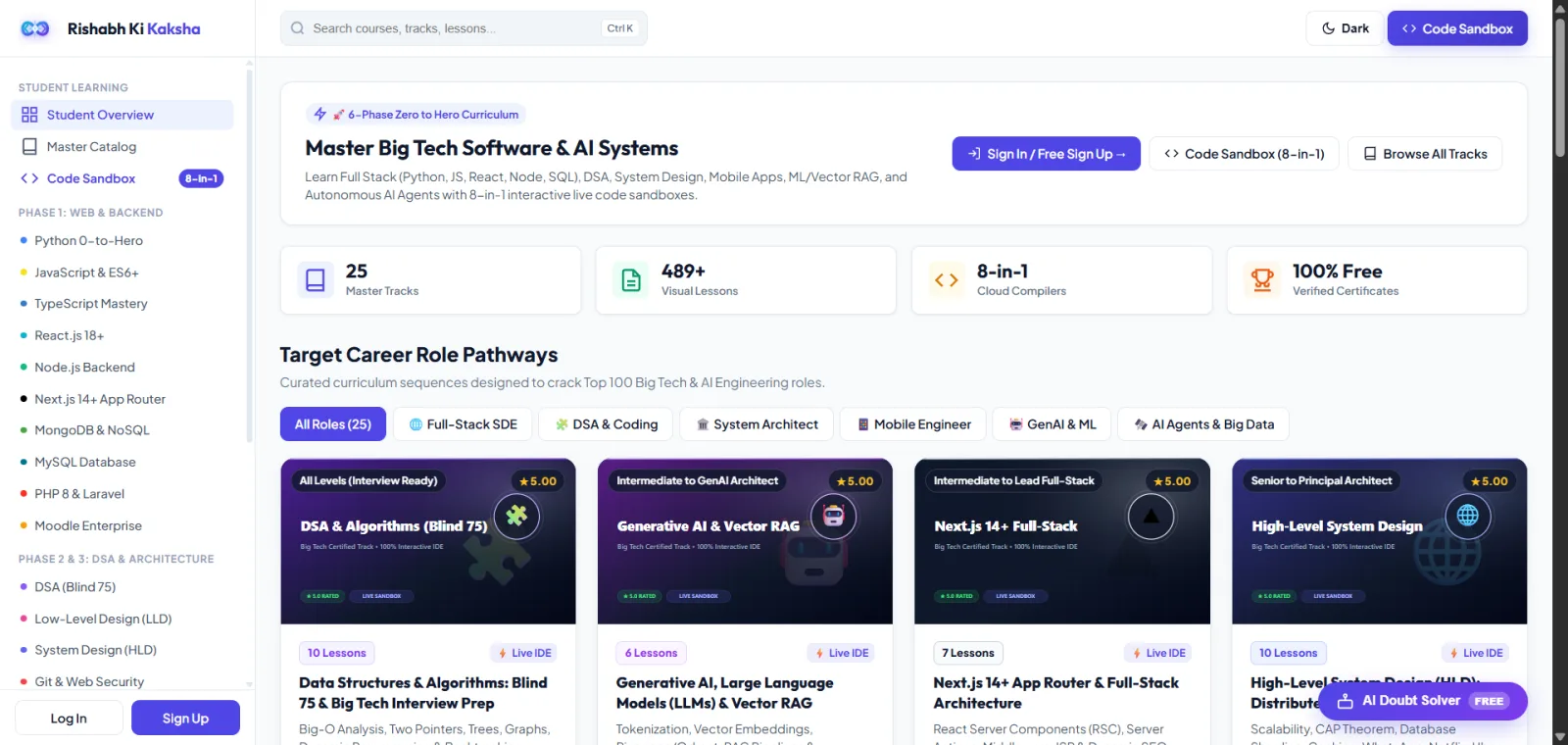Open the AI Doubt Solver chat
Viewport: 1568px width, 745px height.
point(1422,701)
